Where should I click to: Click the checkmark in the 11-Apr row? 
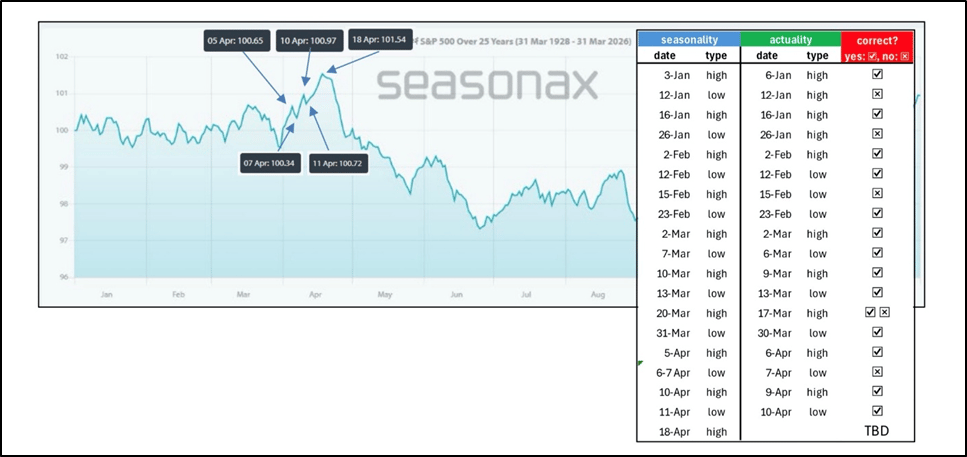(x=878, y=411)
